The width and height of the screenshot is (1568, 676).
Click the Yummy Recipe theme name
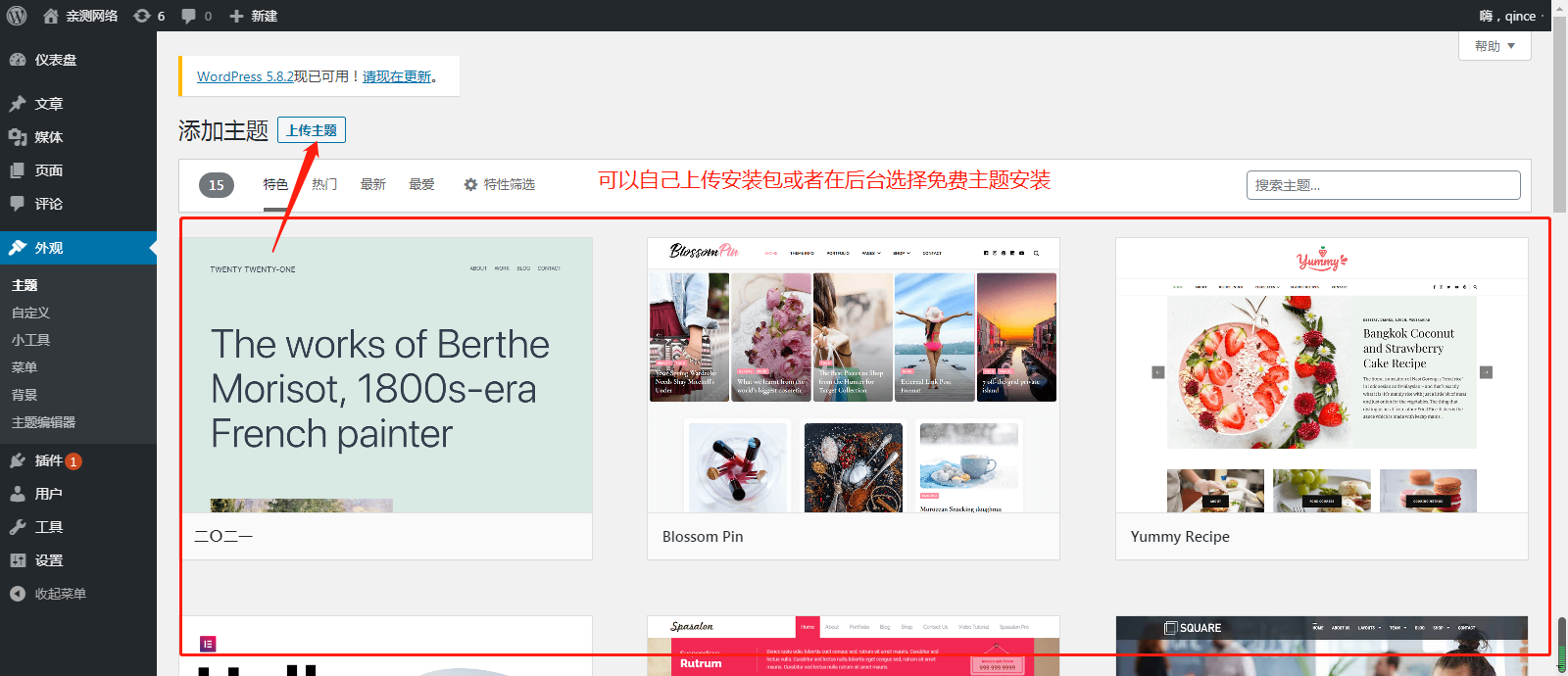pyautogui.click(x=1180, y=537)
